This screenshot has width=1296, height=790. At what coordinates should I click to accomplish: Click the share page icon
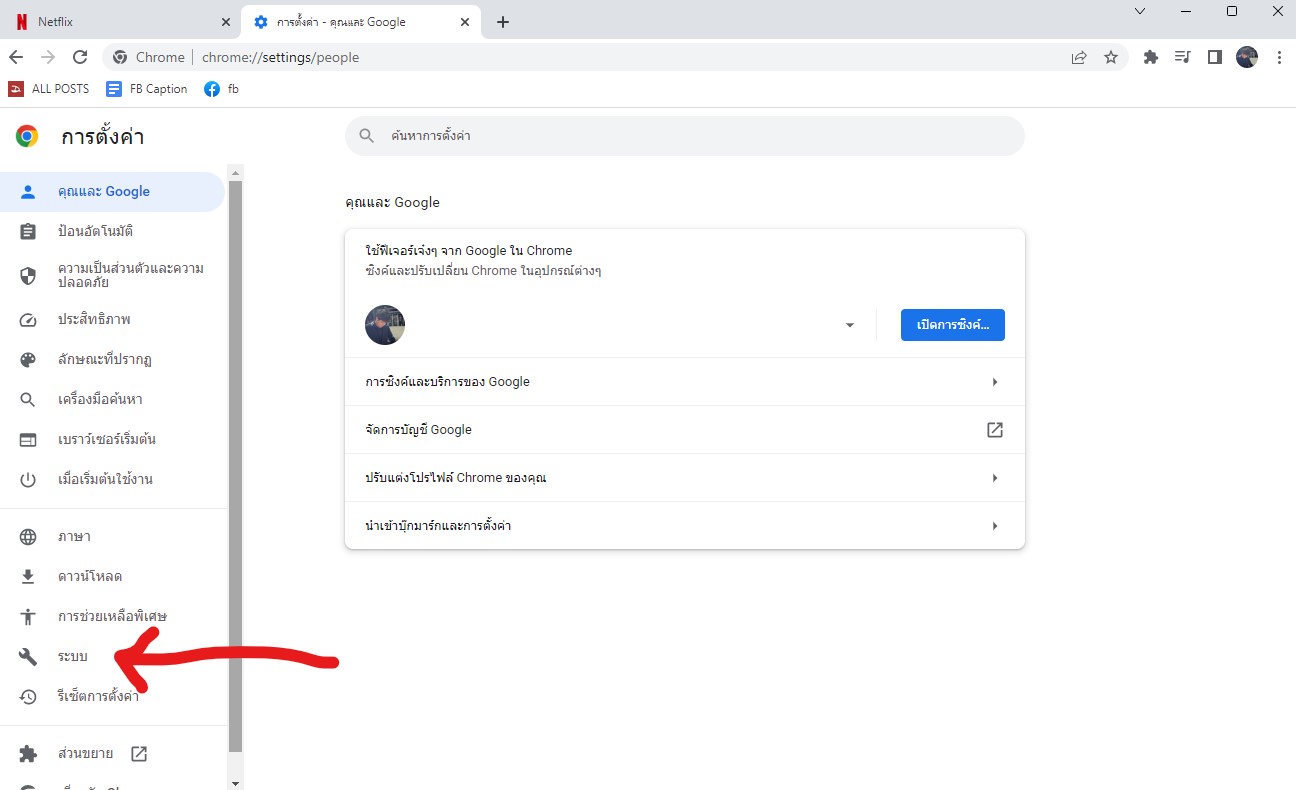(x=1079, y=58)
